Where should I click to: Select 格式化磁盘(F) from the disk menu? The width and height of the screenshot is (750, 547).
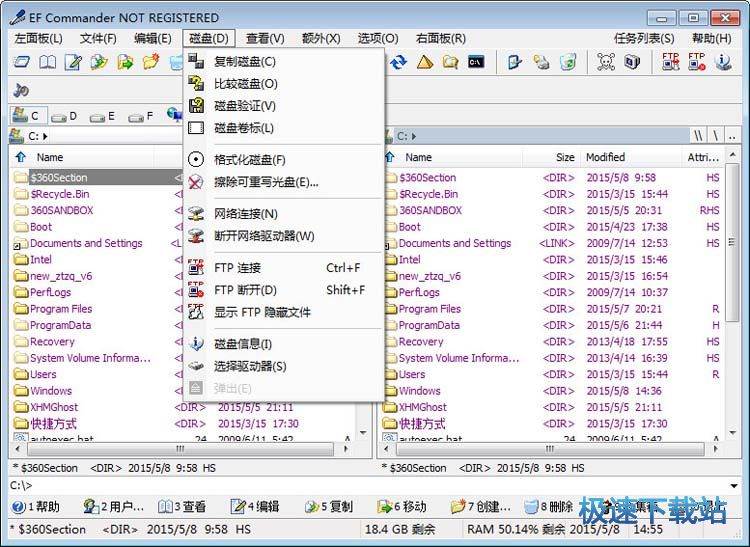click(x=249, y=160)
